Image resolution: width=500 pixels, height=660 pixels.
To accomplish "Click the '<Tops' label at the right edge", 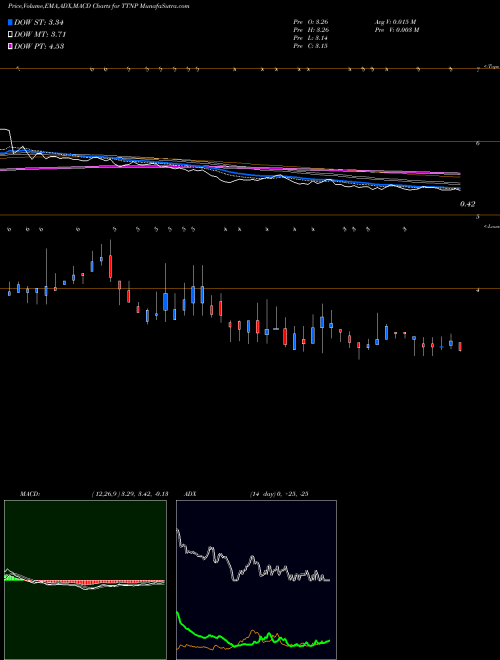I will coord(491,67).
